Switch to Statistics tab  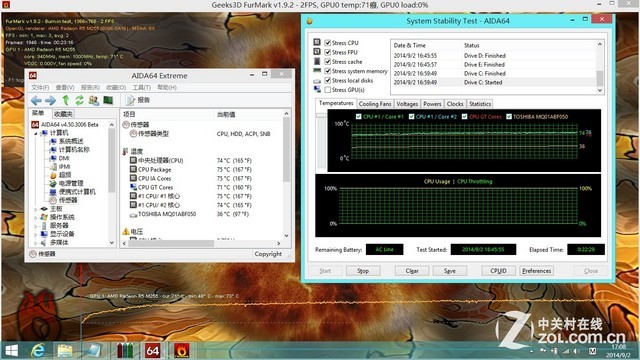click(x=480, y=104)
